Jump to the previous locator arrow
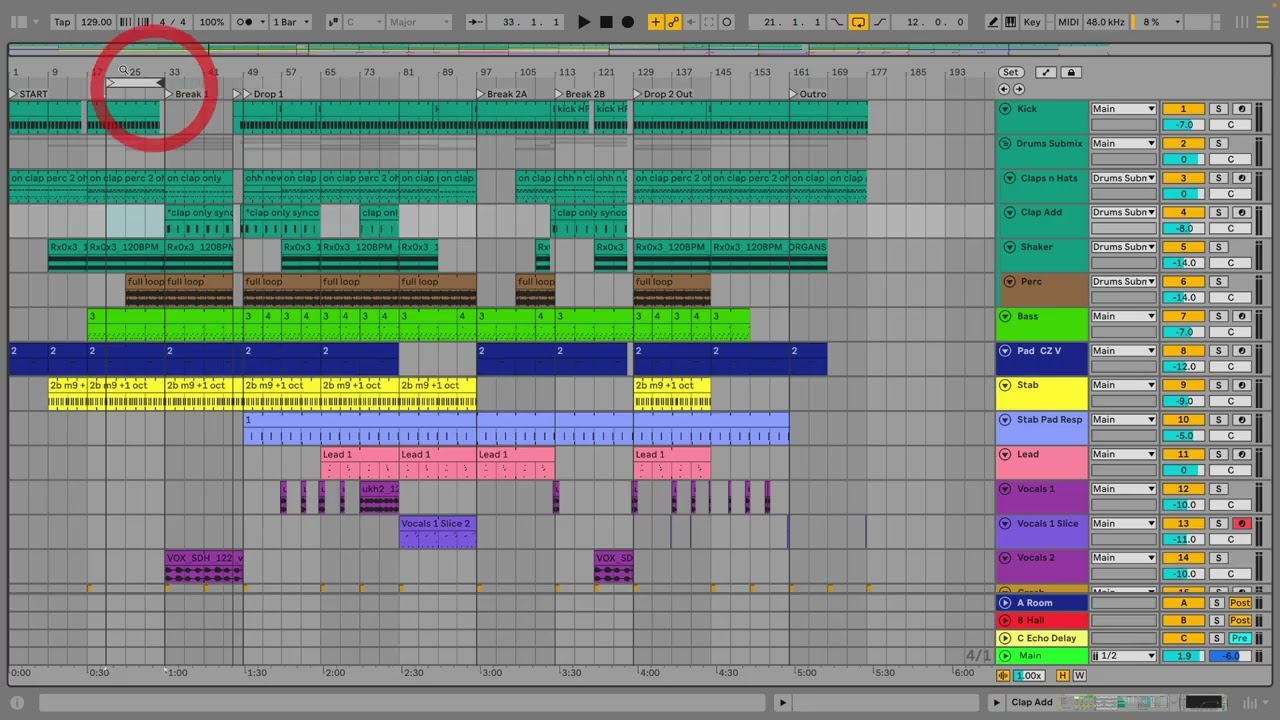The width and height of the screenshot is (1280, 720). (x=1004, y=89)
